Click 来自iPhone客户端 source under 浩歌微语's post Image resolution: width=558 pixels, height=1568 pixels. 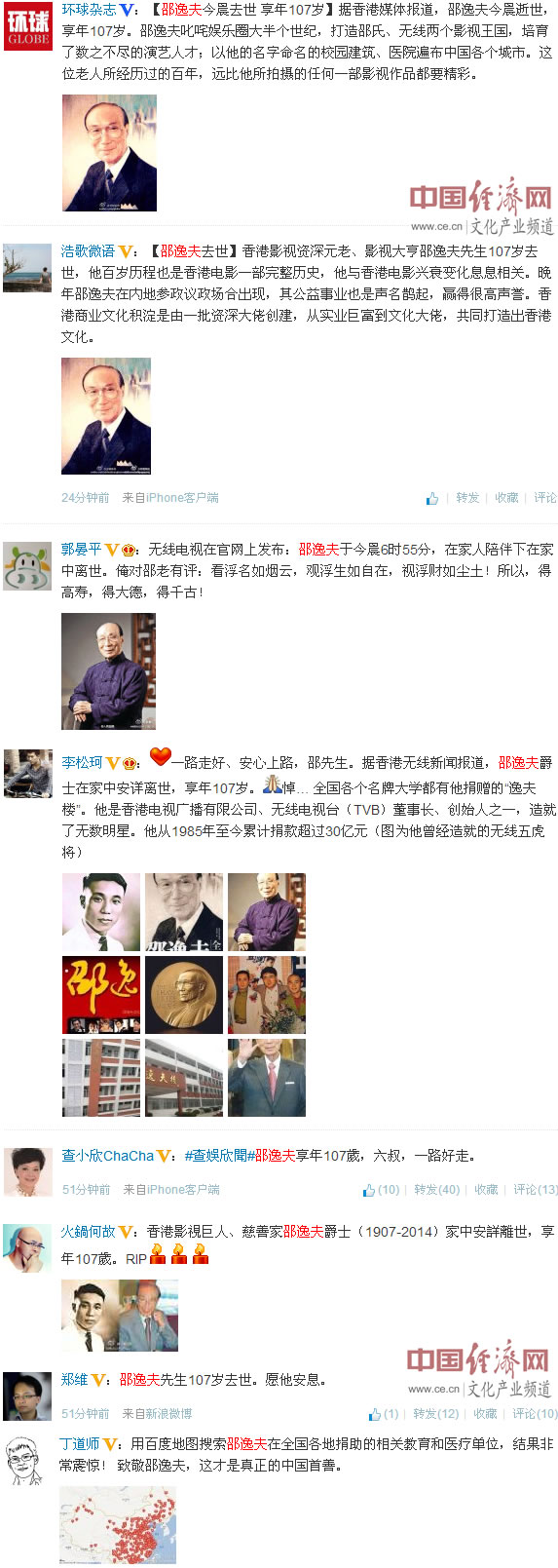coord(170,498)
